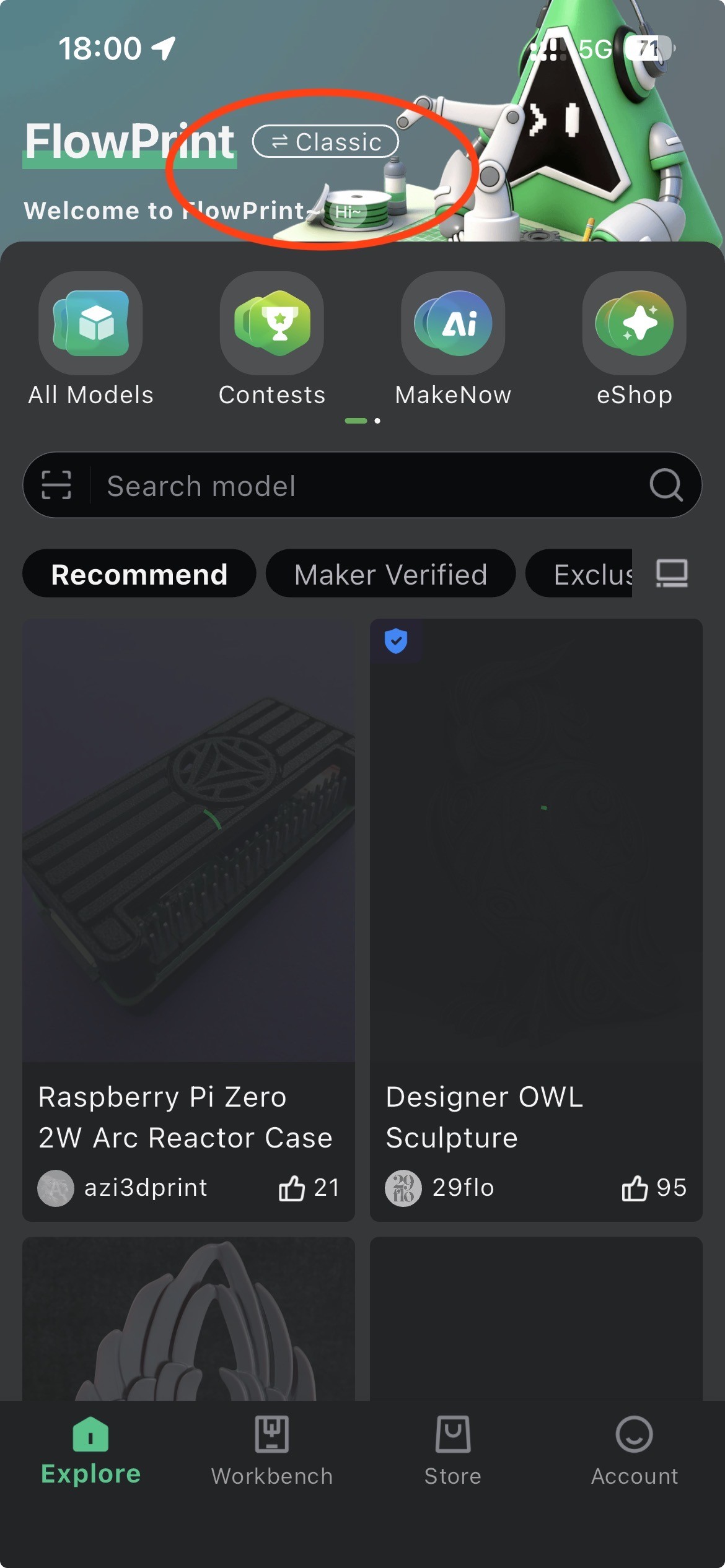Open the Workbench tab

(272, 1450)
